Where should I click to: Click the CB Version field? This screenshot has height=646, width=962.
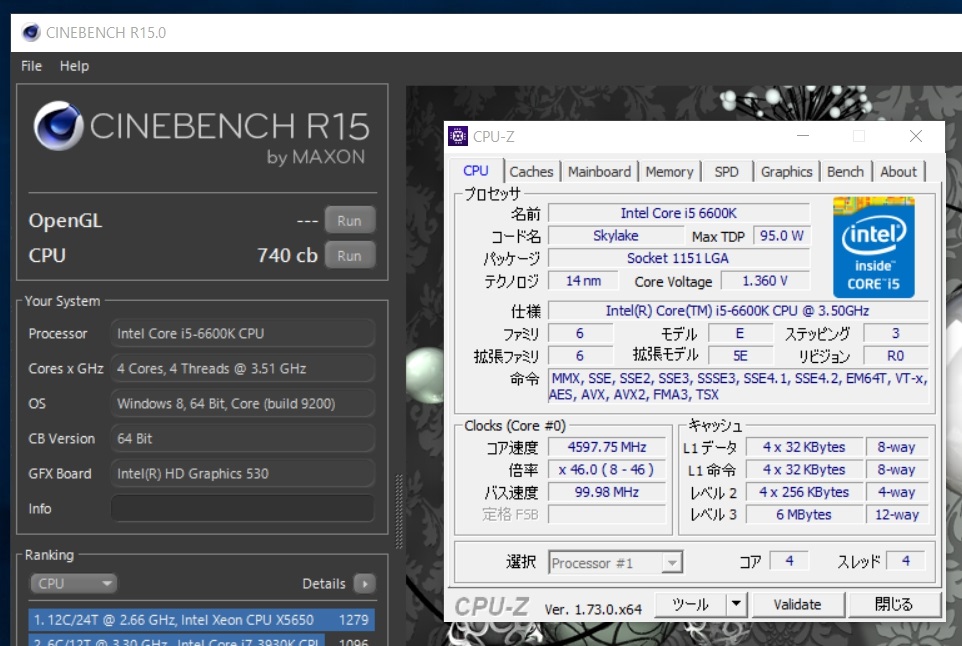click(x=242, y=439)
